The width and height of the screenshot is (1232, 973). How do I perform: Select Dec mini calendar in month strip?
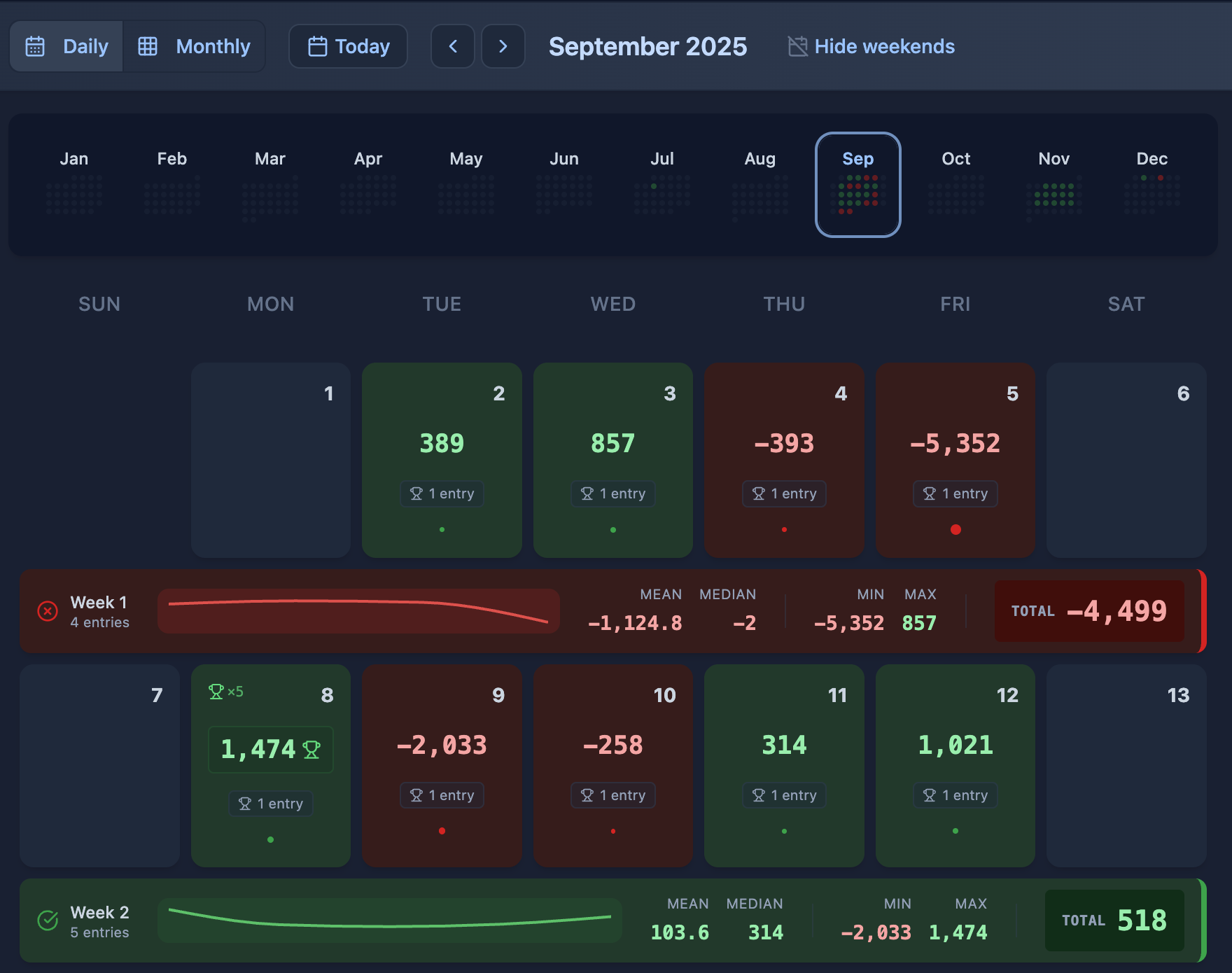[1151, 193]
